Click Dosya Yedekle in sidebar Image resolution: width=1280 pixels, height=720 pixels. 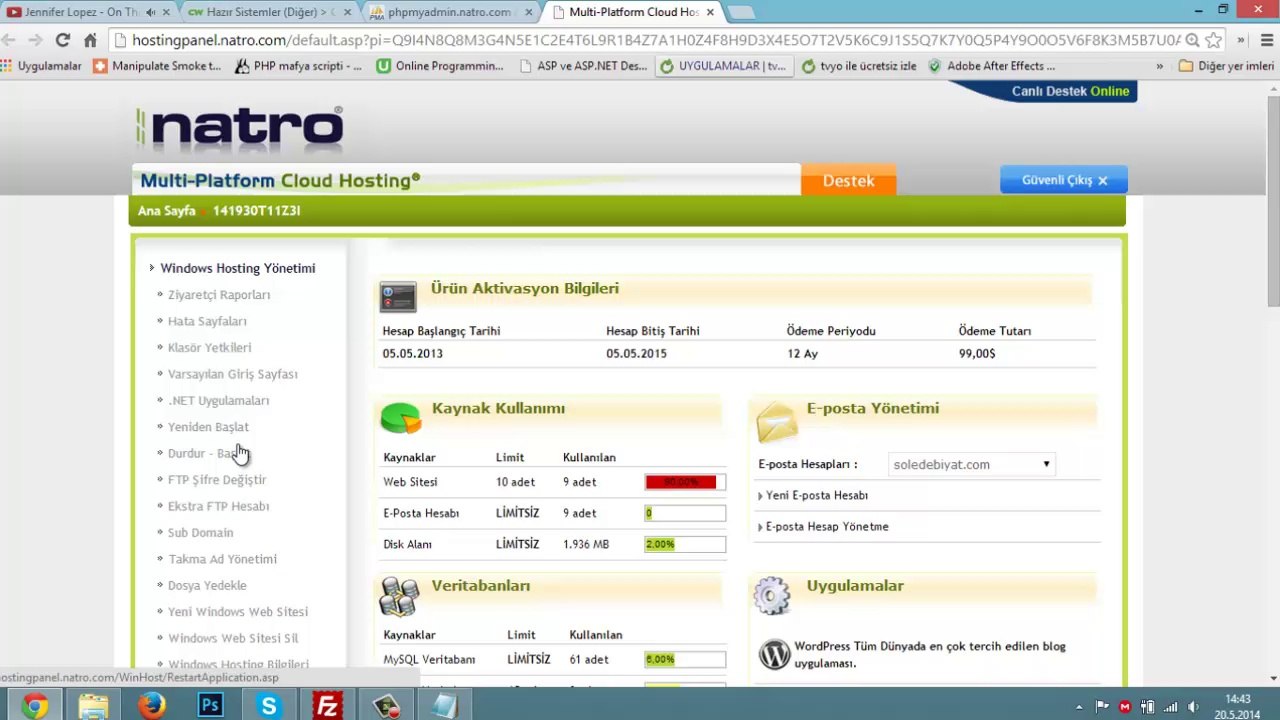207,585
